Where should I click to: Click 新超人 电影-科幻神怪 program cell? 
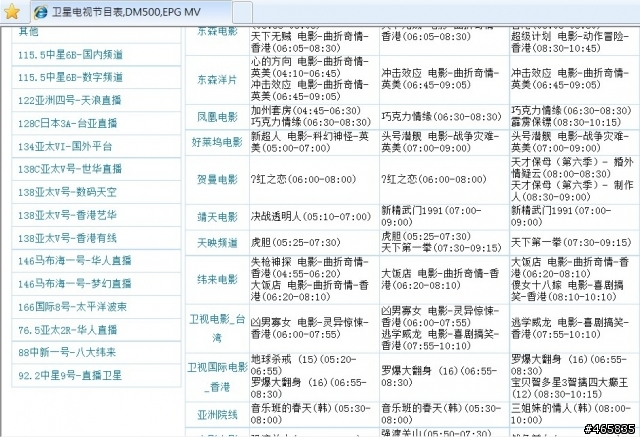pyautogui.click(x=310, y=142)
